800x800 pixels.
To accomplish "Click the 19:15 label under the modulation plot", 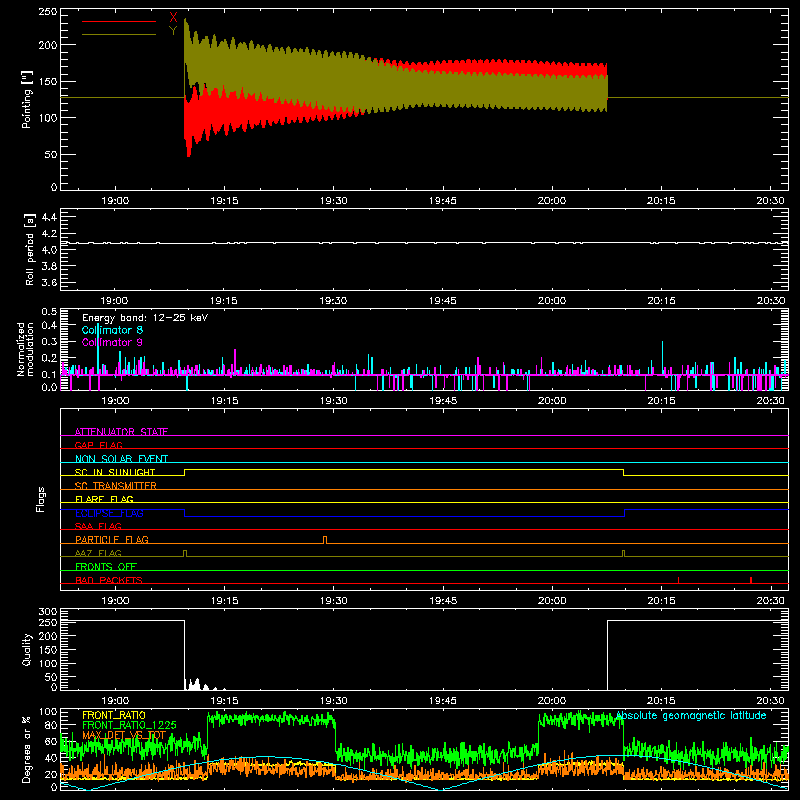I will coord(224,401).
